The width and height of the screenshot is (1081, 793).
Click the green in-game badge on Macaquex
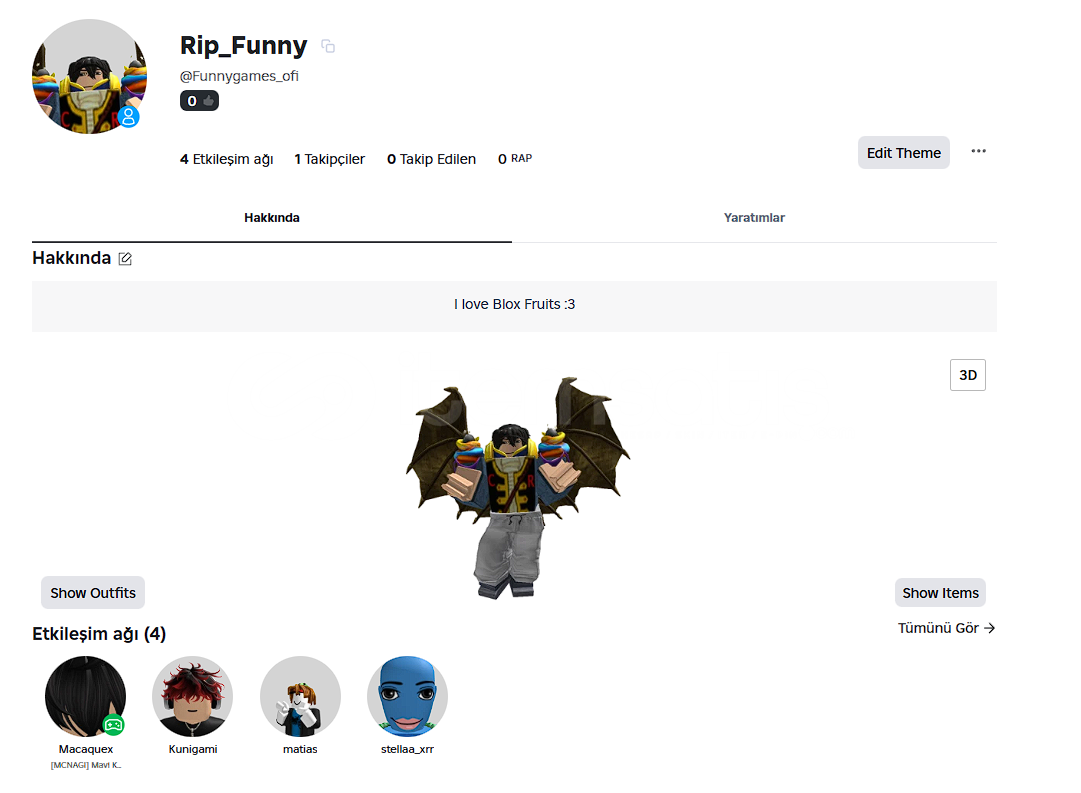(x=113, y=725)
